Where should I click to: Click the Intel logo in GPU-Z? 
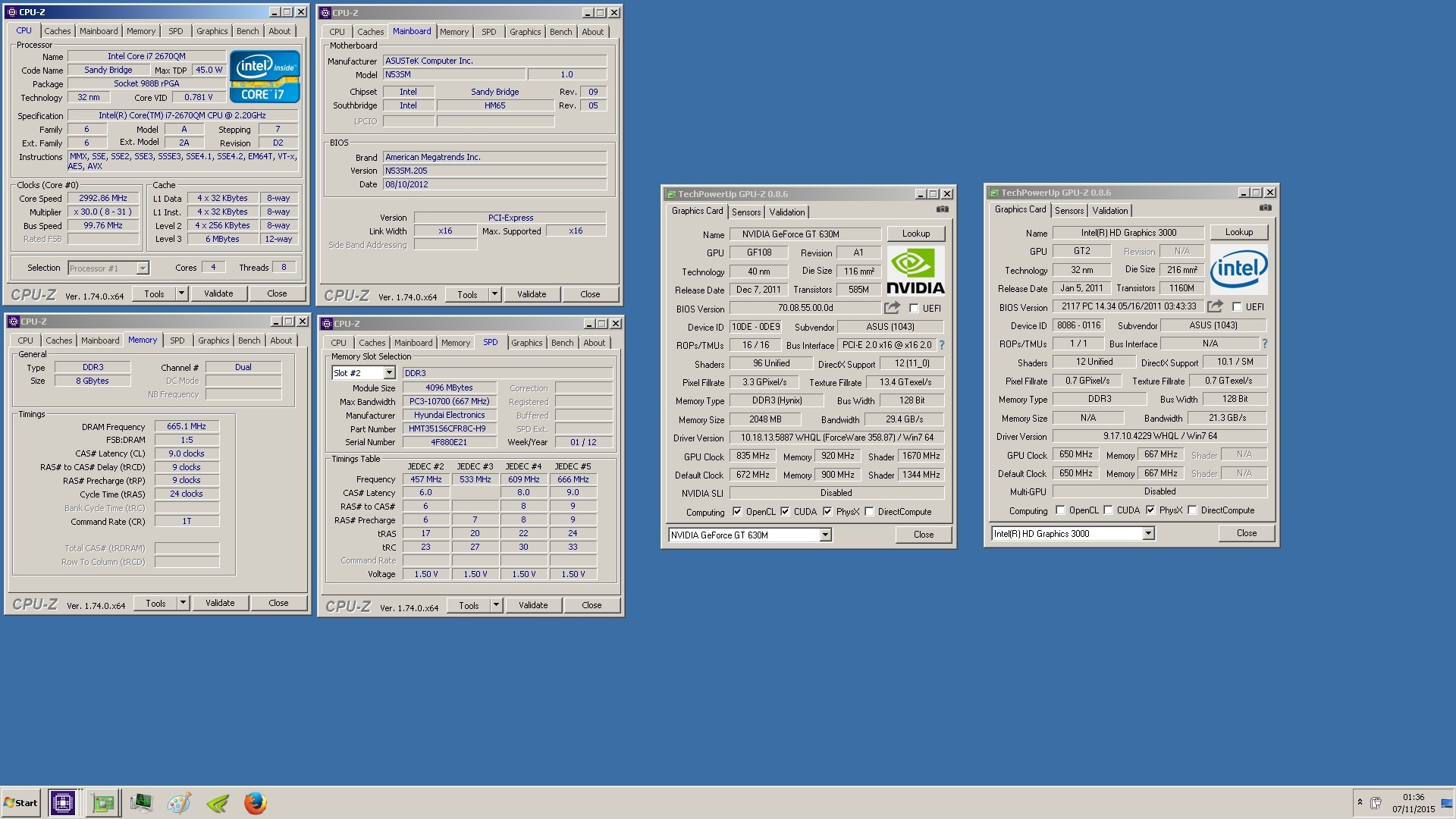coord(1238,270)
